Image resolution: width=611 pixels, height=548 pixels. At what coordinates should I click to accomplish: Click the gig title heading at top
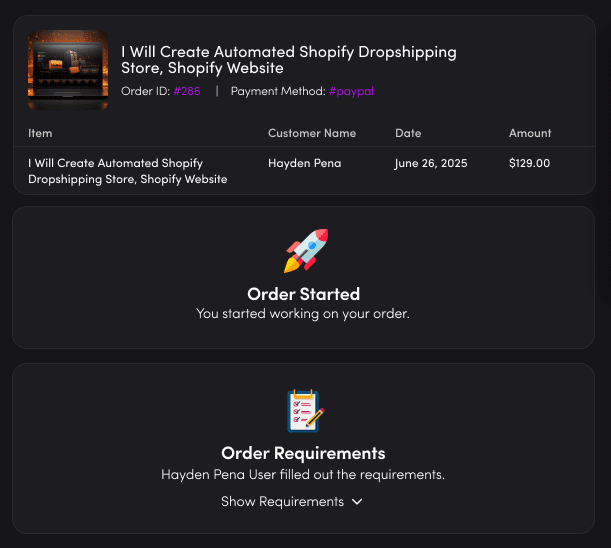288,60
